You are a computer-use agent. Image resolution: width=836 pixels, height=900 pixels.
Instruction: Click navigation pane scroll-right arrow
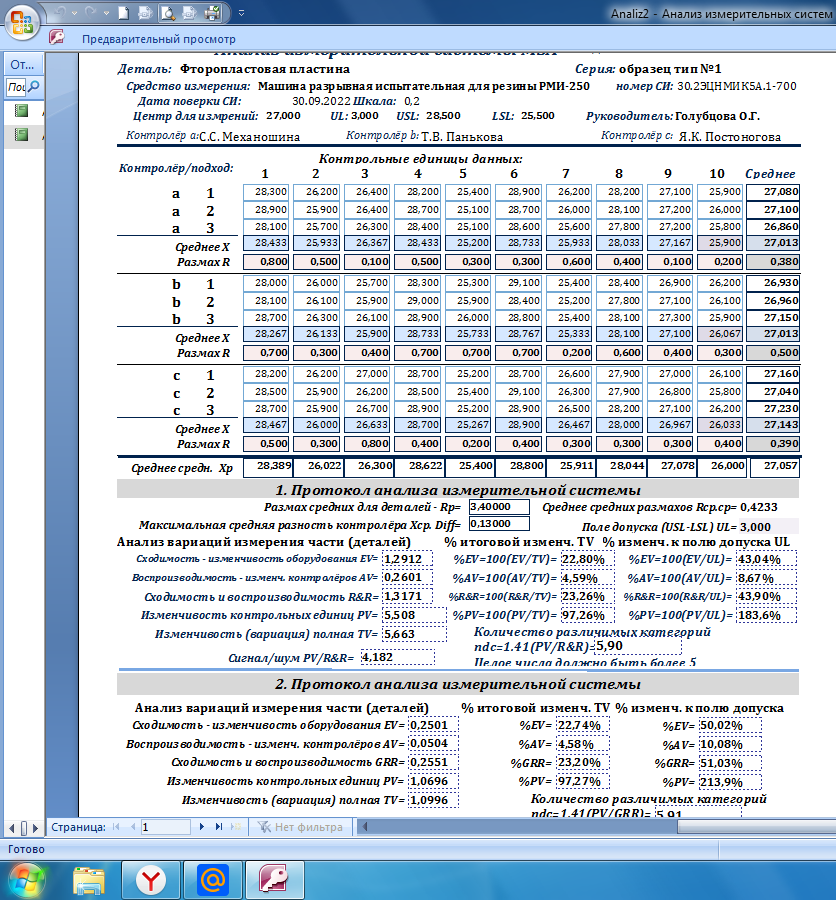click(35, 828)
